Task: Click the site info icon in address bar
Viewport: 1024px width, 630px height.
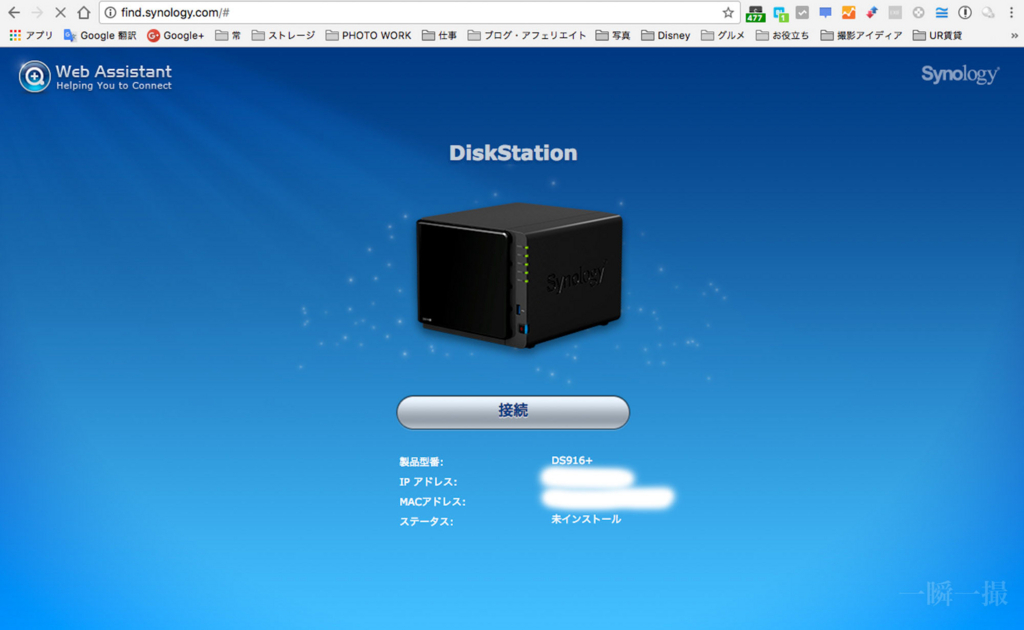Action: point(110,12)
